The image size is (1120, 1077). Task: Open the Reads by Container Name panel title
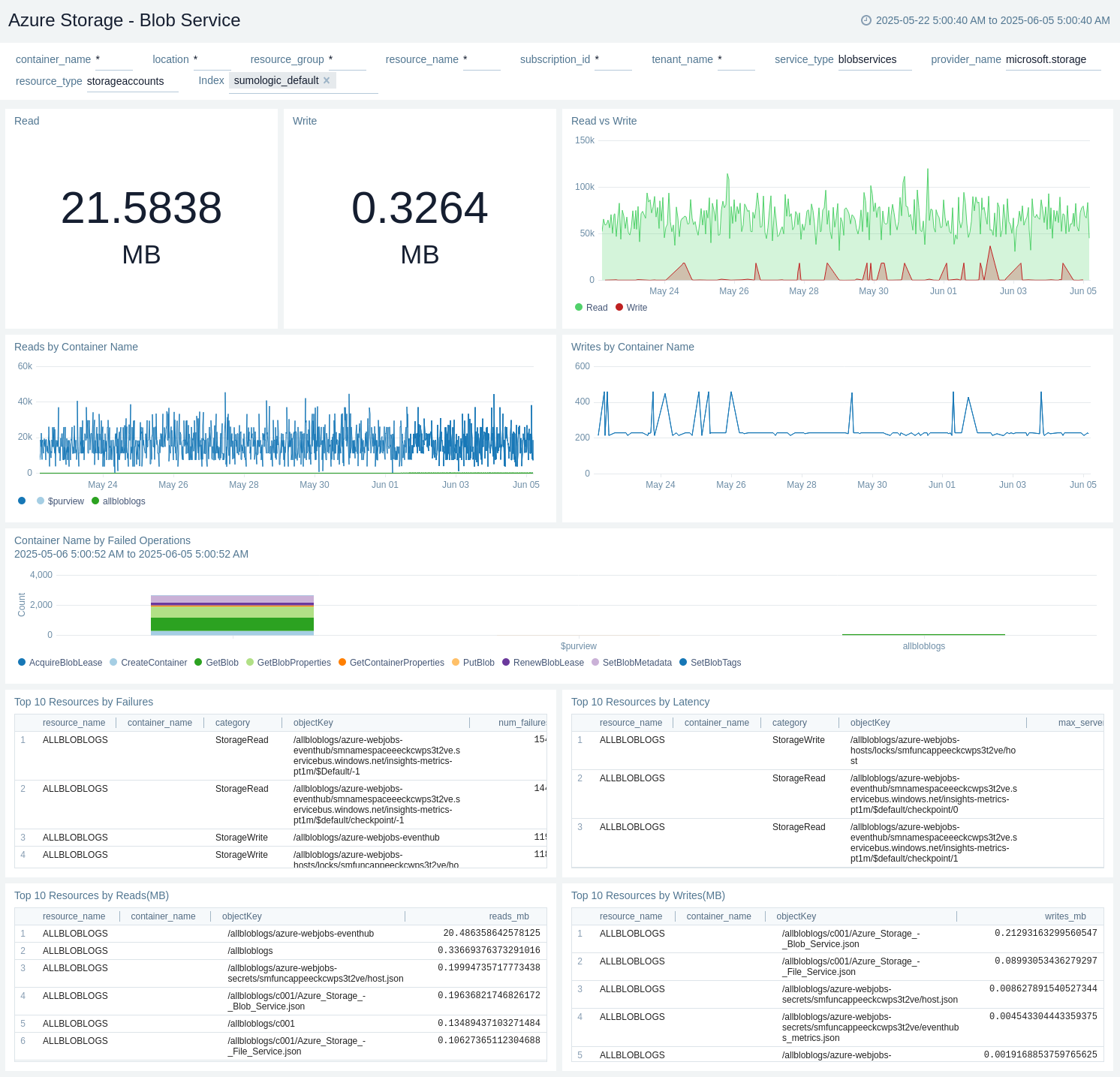pos(77,347)
